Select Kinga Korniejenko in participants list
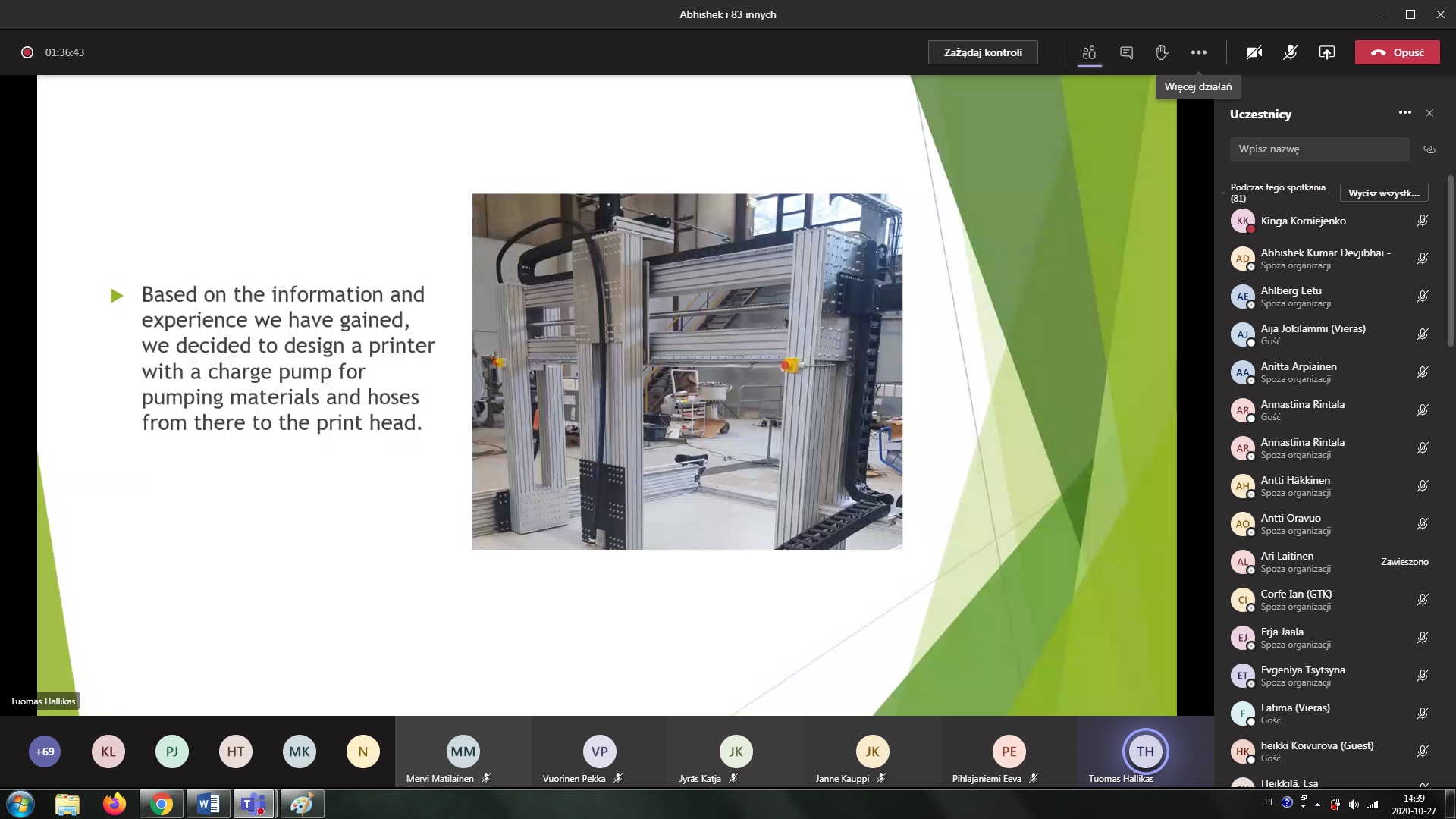Screen dimensions: 1456x819 (1303, 221)
